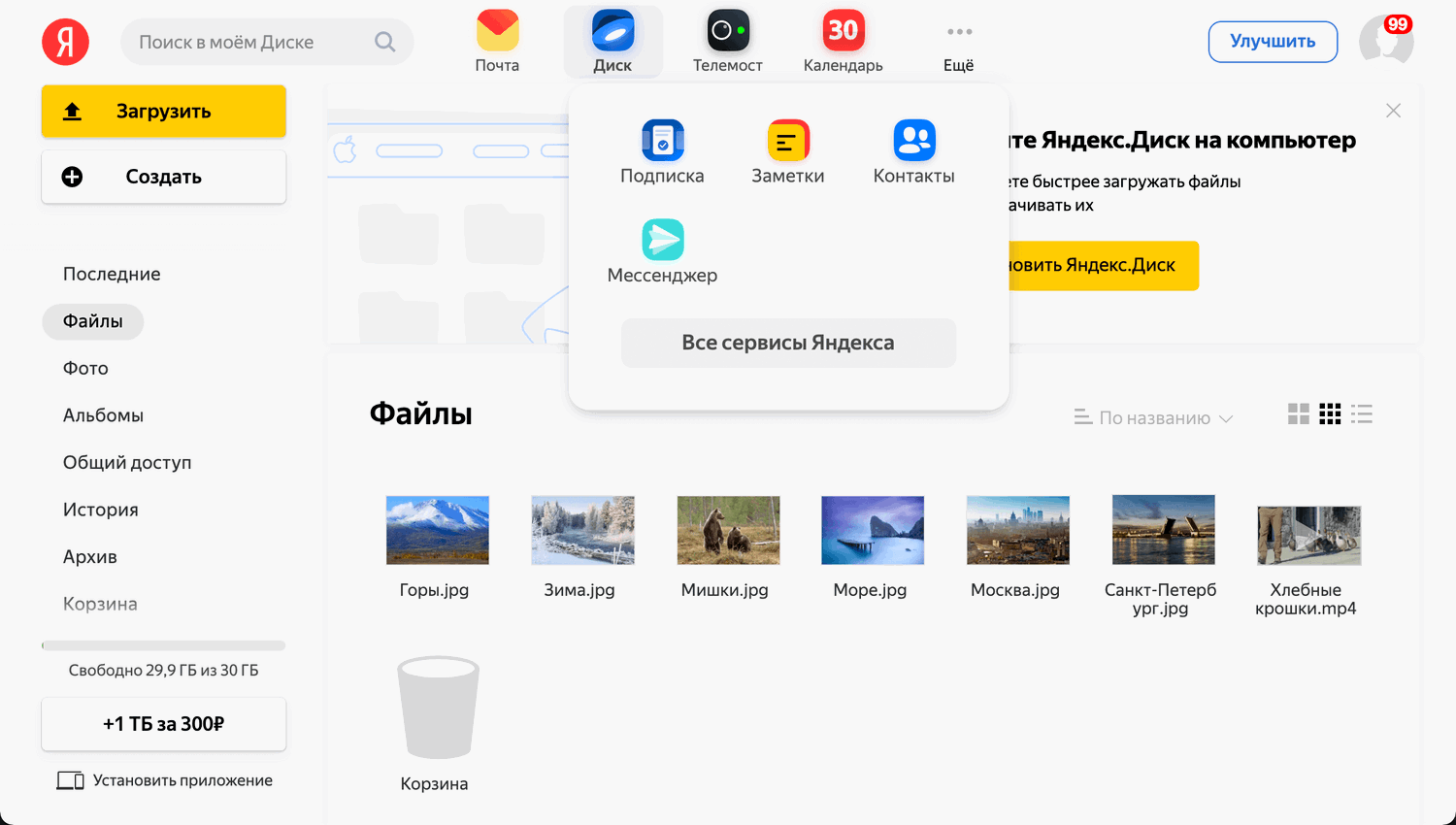Click the Файлы page heading
1456x825 pixels.
click(x=421, y=414)
